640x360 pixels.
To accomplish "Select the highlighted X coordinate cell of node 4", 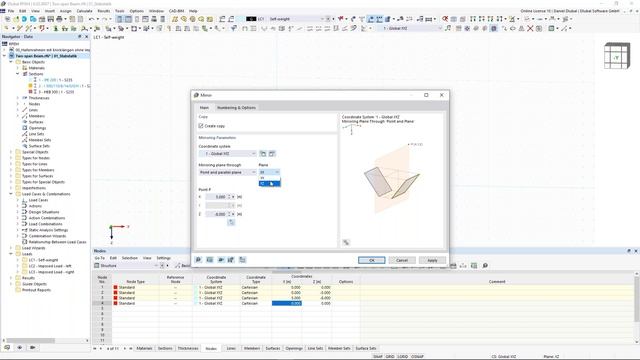I will 287,303.
